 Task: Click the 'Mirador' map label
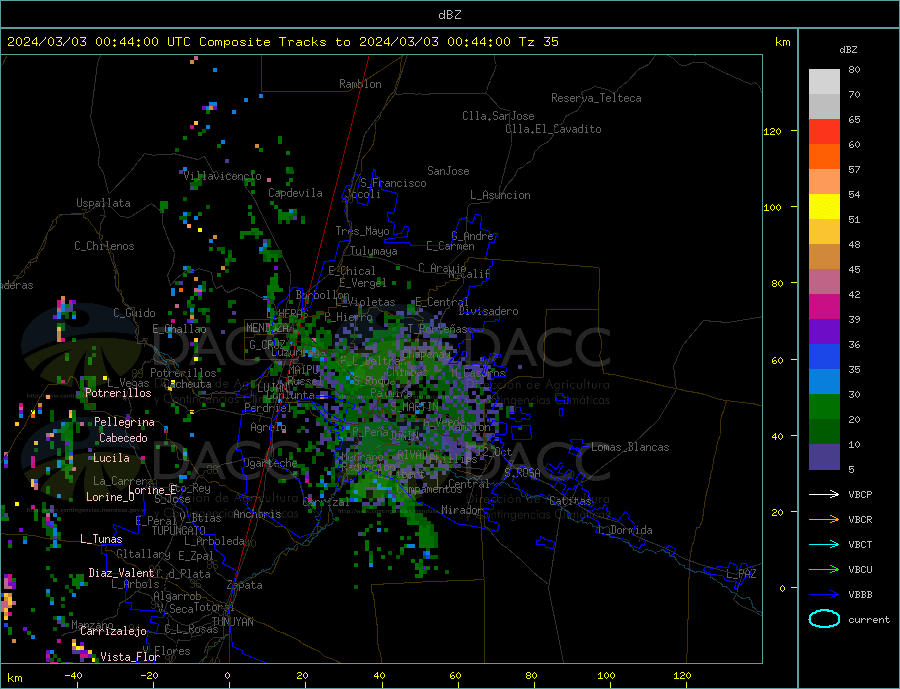tap(462, 510)
